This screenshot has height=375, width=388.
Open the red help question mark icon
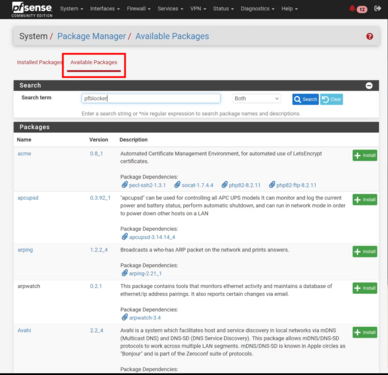pyautogui.click(x=369, y=36)
